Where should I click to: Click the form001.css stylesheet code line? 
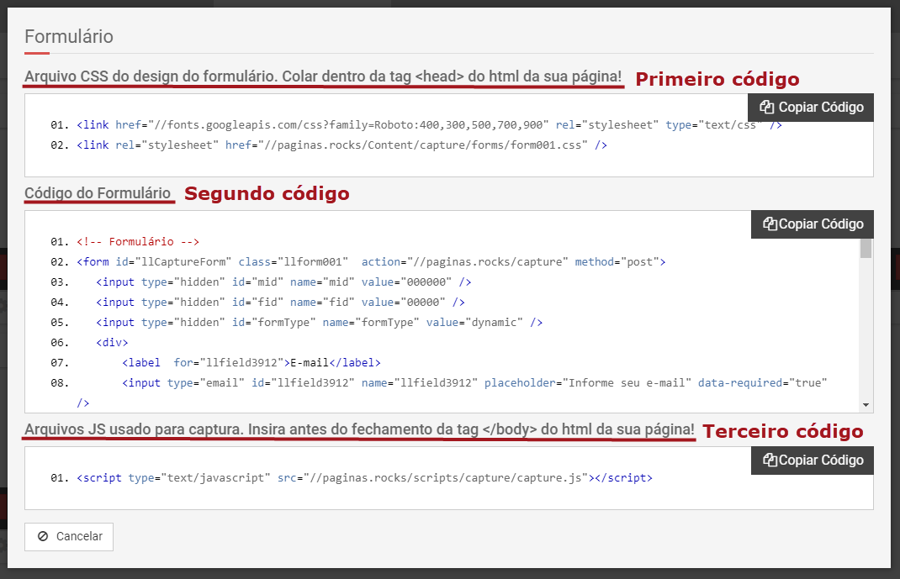pos(341,145)
